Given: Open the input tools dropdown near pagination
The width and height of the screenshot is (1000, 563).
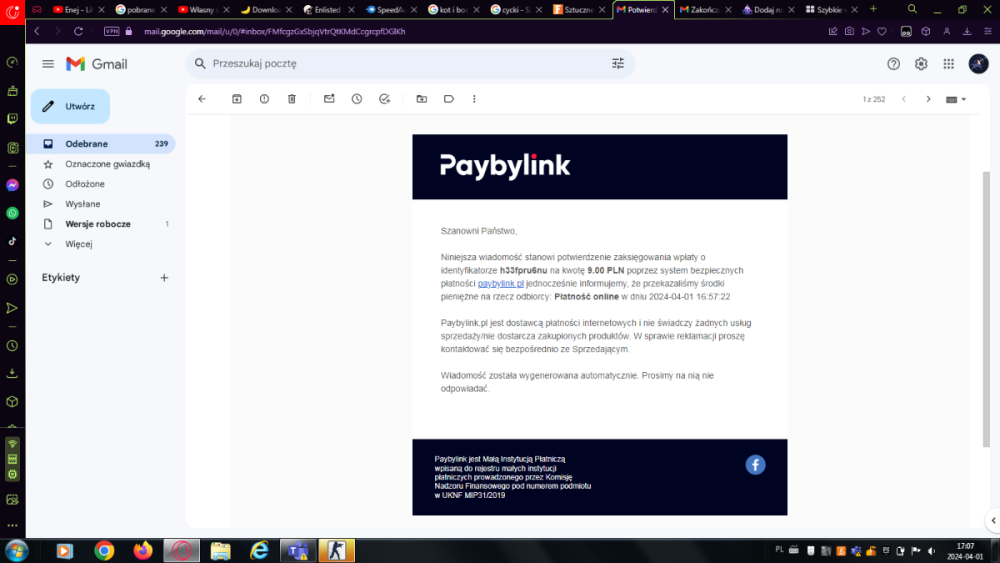Looking at the screenshot, I should [x=956, y=99].
